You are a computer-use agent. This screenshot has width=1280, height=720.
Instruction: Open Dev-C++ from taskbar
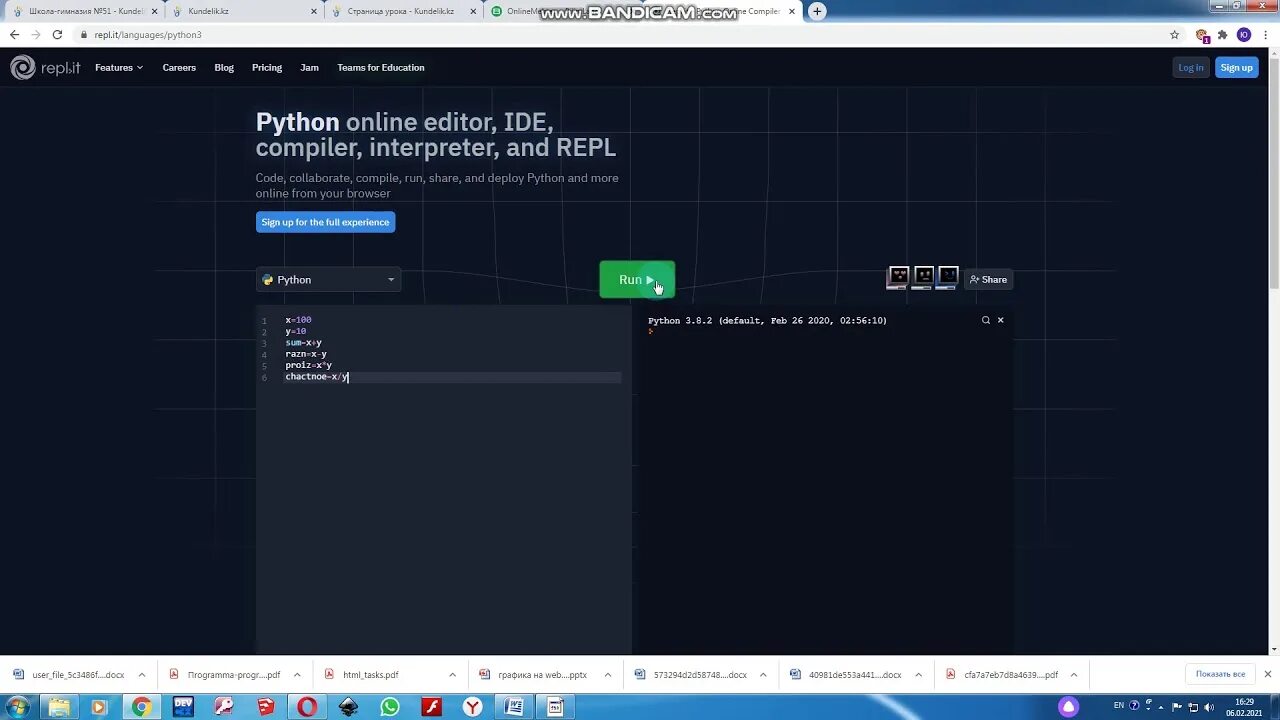pos(183,707)
